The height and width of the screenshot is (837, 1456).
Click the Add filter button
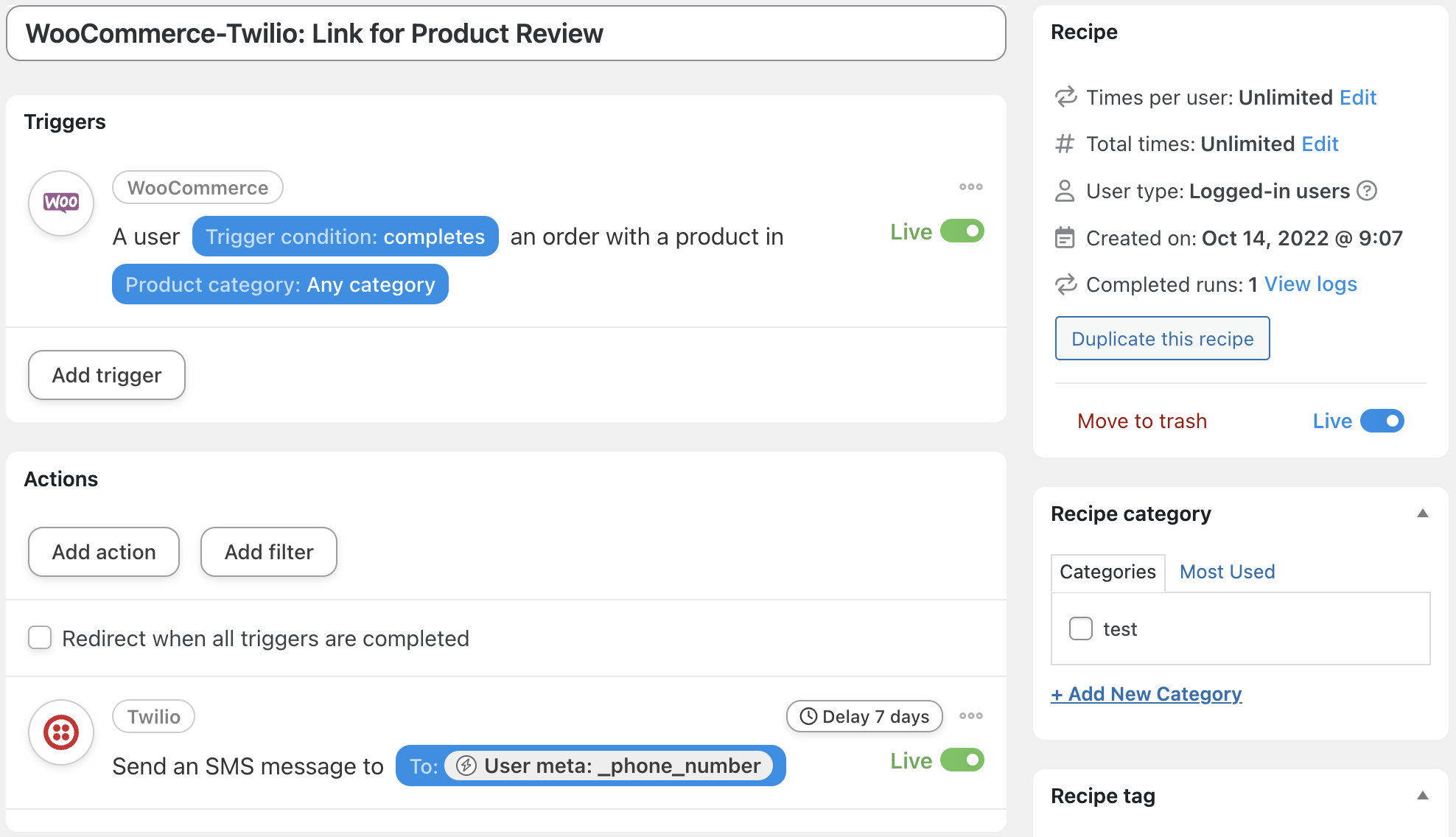pyautogui.click(x=269, y=552)
